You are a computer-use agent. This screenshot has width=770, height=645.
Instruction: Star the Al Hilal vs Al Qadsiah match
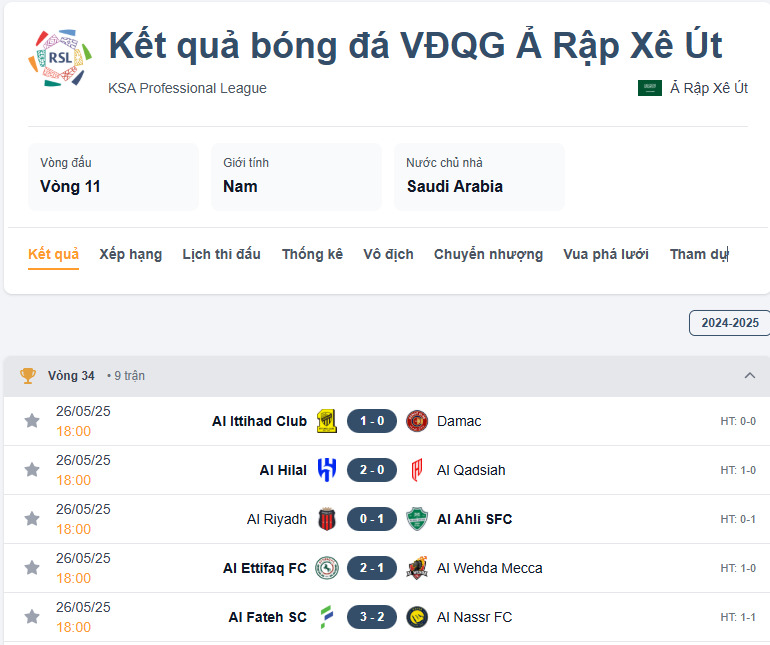[32, 470]
